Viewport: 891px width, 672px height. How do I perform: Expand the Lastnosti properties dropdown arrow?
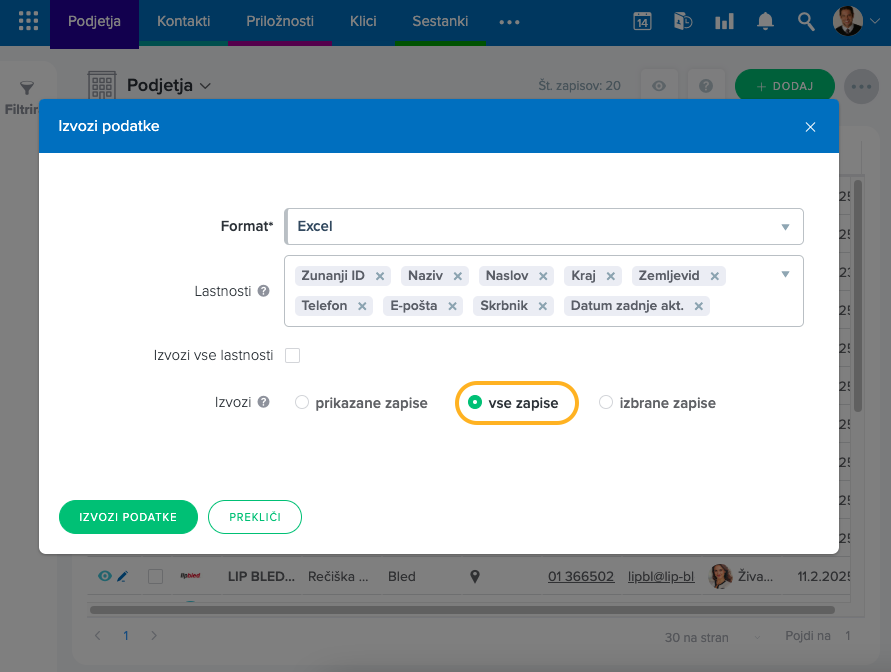[785, 274]
